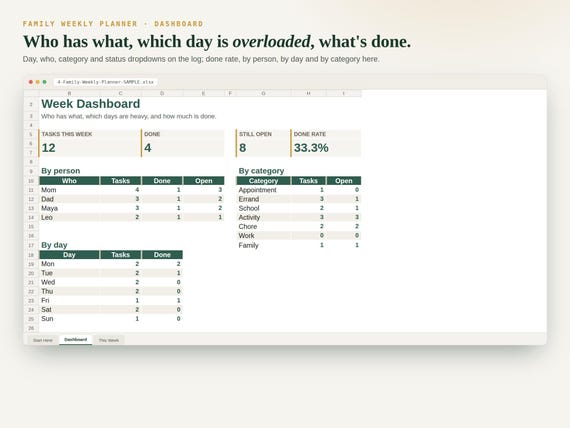Click the Sun row label
Image resolution: width=570 pixels, height=428 pixels.
47,319
